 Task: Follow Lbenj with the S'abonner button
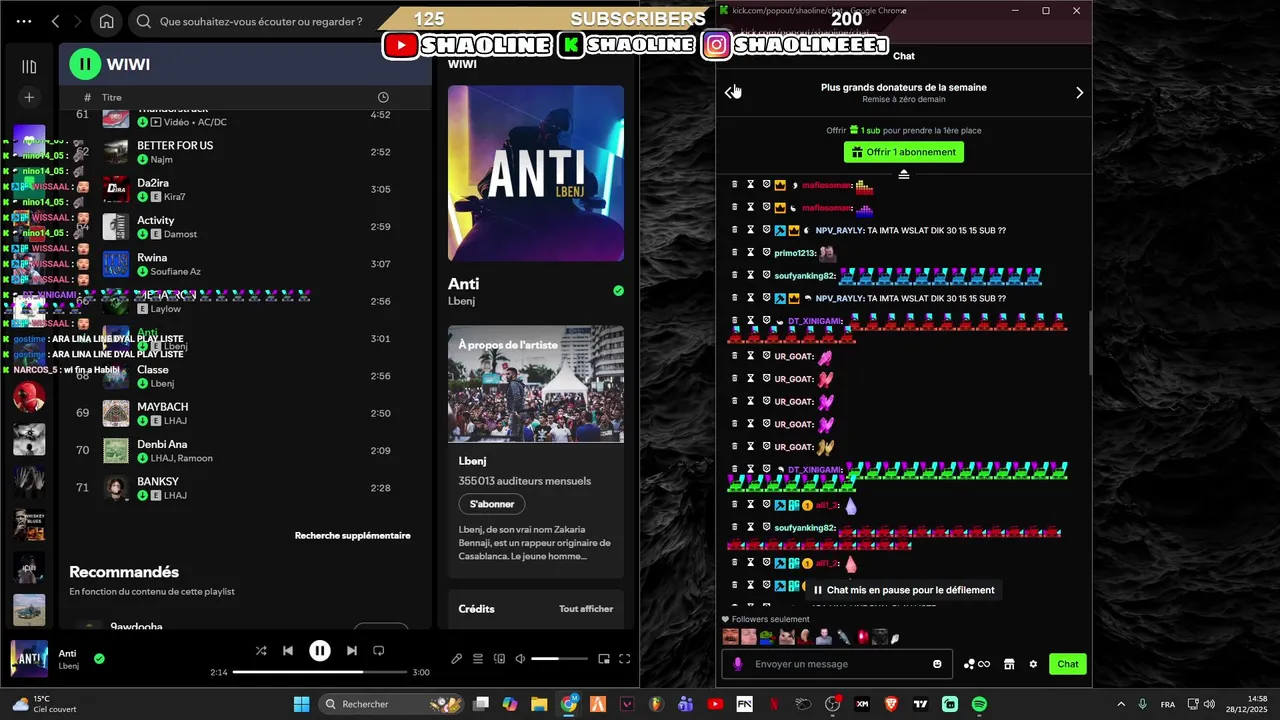(x=492, y=504)
